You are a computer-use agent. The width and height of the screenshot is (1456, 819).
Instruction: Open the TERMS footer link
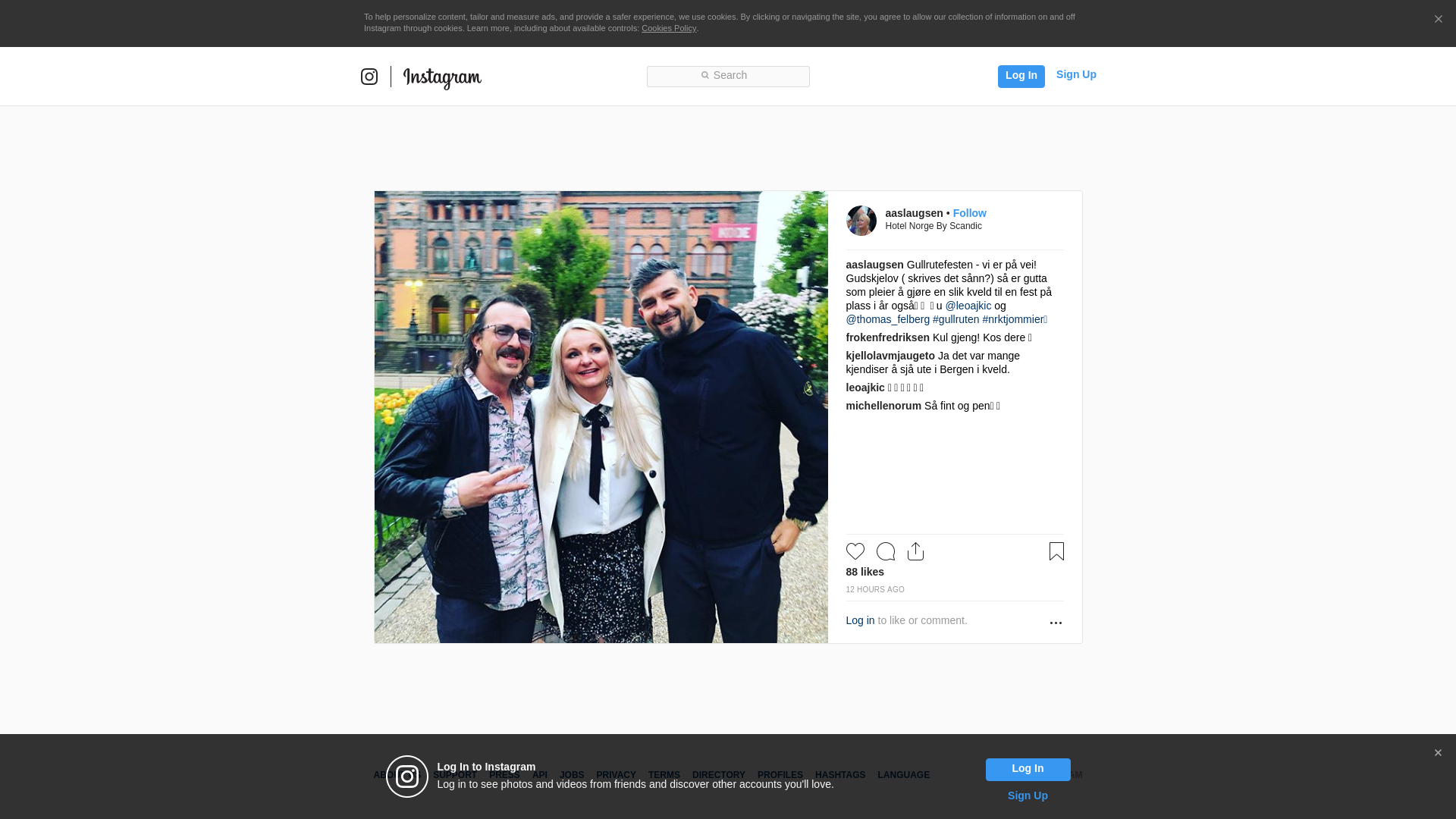point(664,775)
